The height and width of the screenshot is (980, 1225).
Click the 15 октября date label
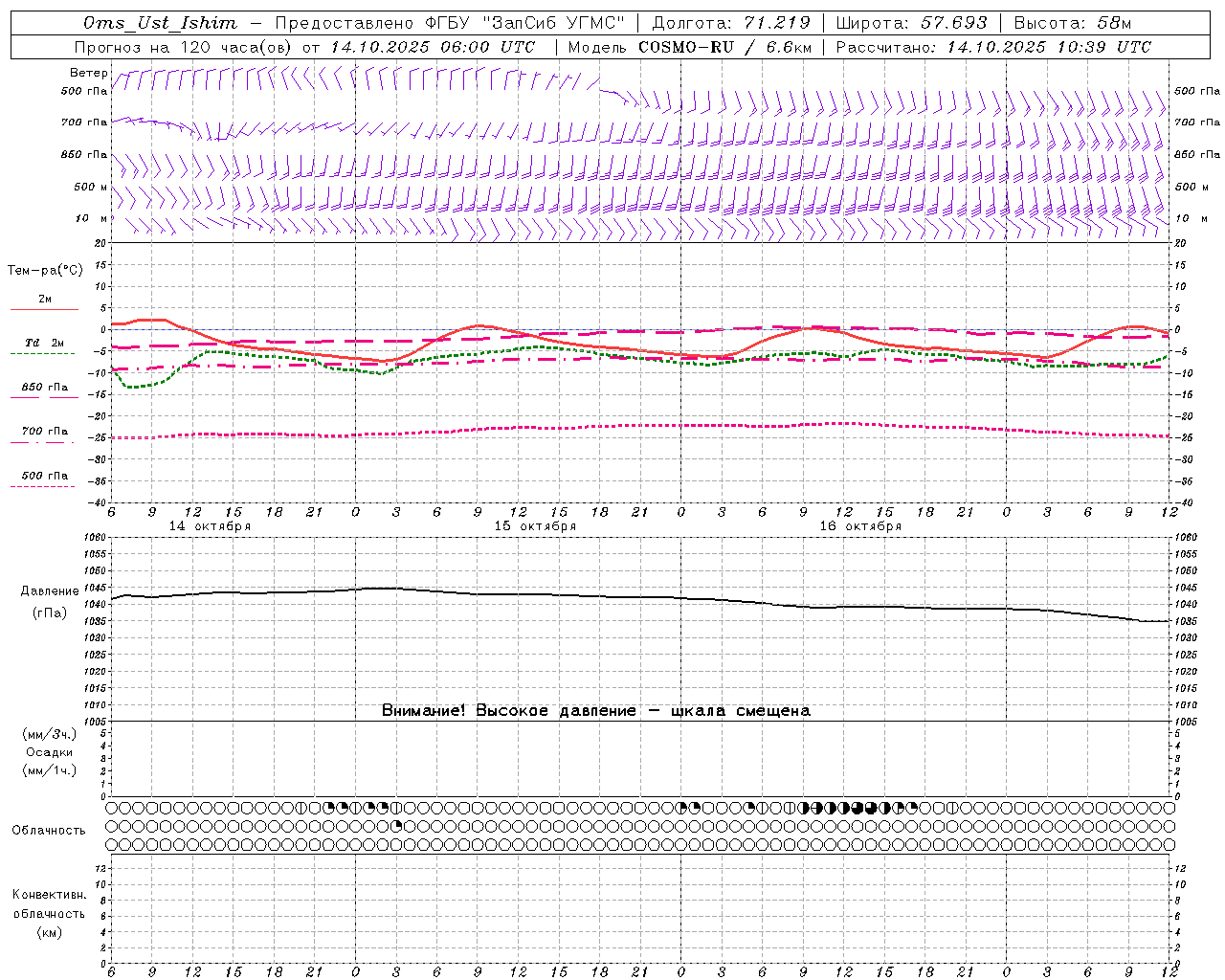[x=535, y=526]
